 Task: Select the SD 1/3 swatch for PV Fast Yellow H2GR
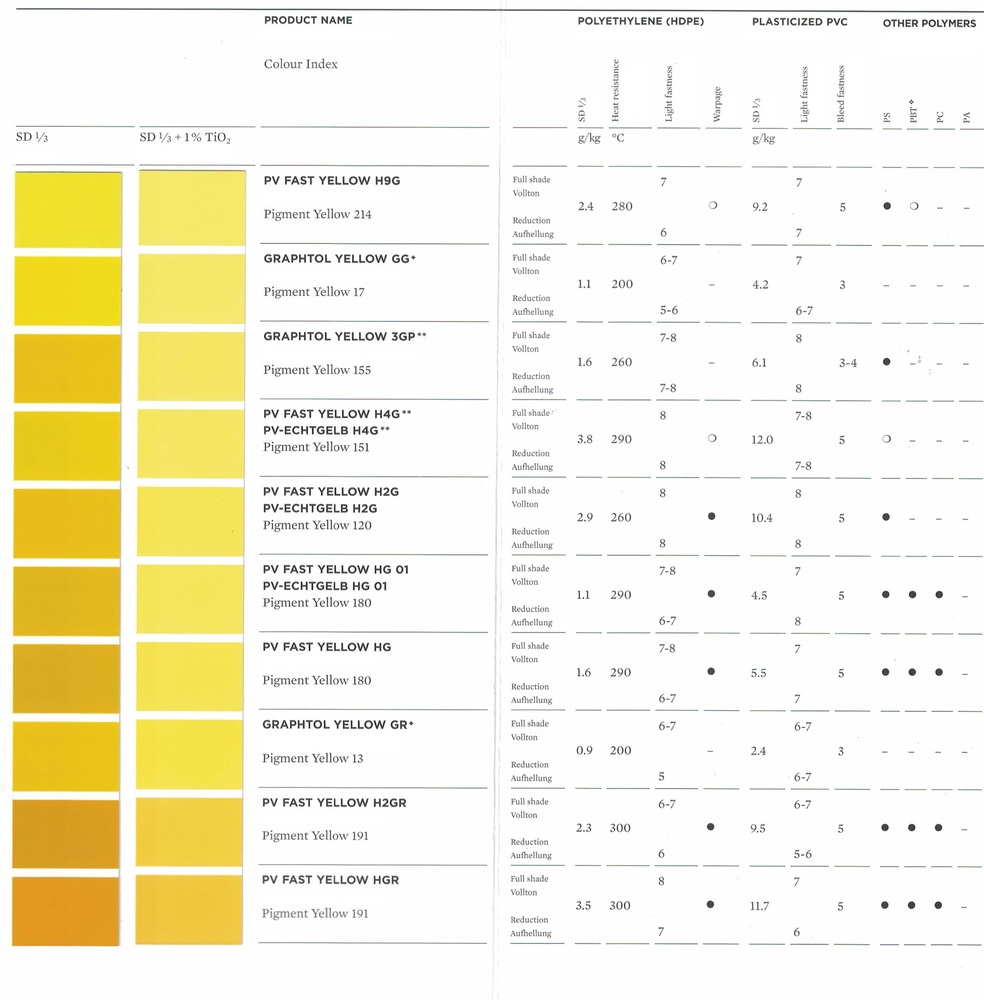(x=66, y=834)
